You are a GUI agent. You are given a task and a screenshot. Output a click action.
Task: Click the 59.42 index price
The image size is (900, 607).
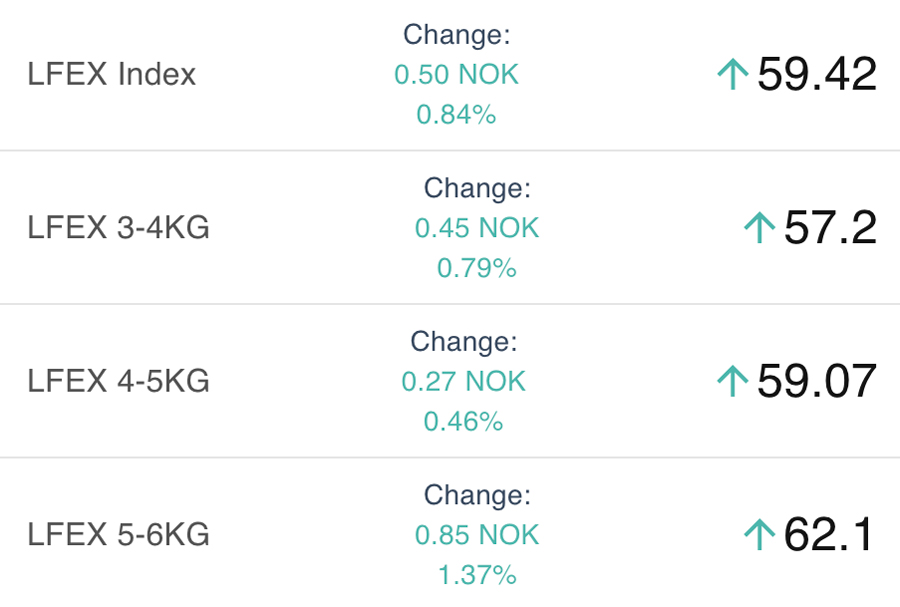pyautogui.click(x=817, y=74)
